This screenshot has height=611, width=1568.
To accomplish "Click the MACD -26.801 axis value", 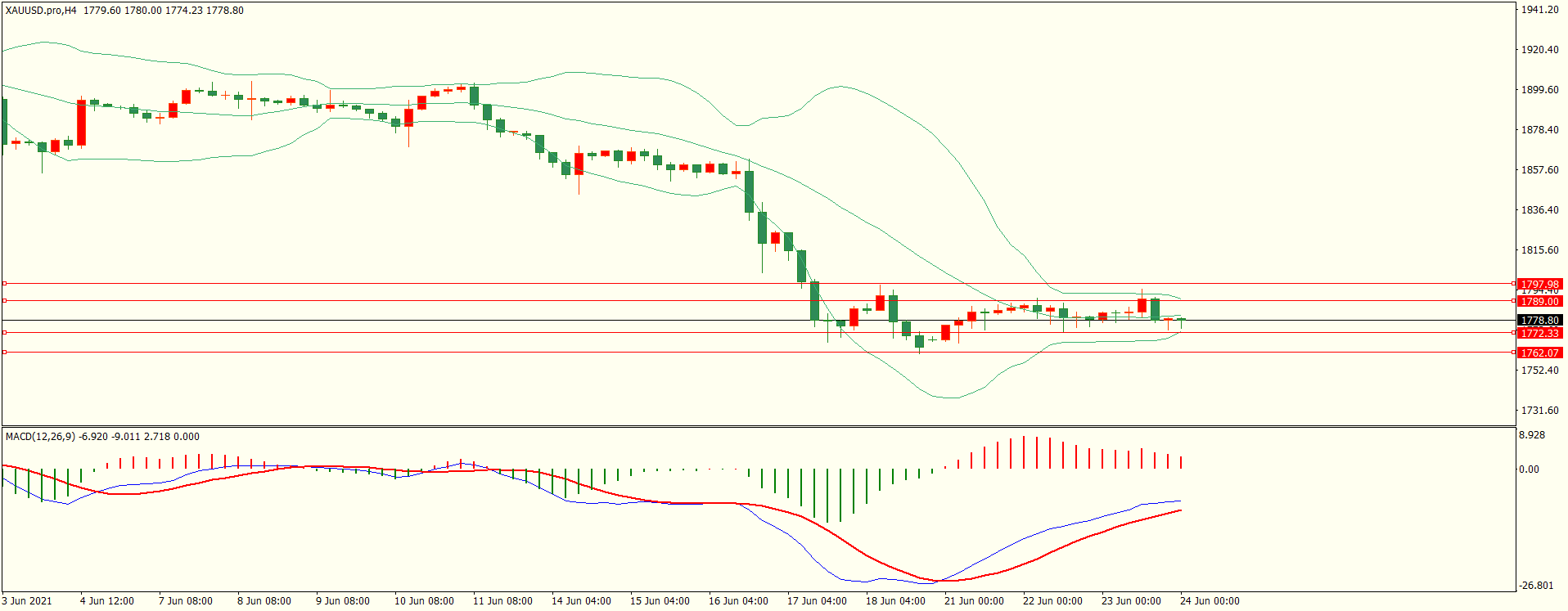I will (1536, 586).
